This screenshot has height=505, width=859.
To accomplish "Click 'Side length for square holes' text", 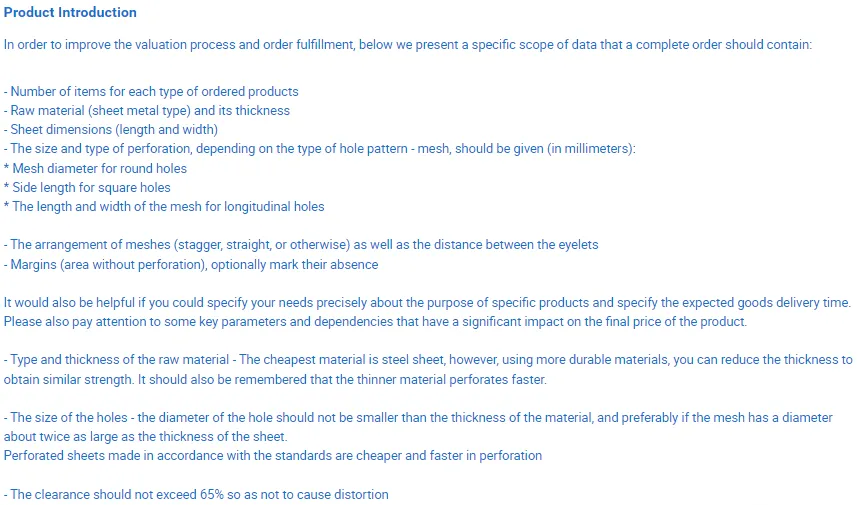I will 91,187.
